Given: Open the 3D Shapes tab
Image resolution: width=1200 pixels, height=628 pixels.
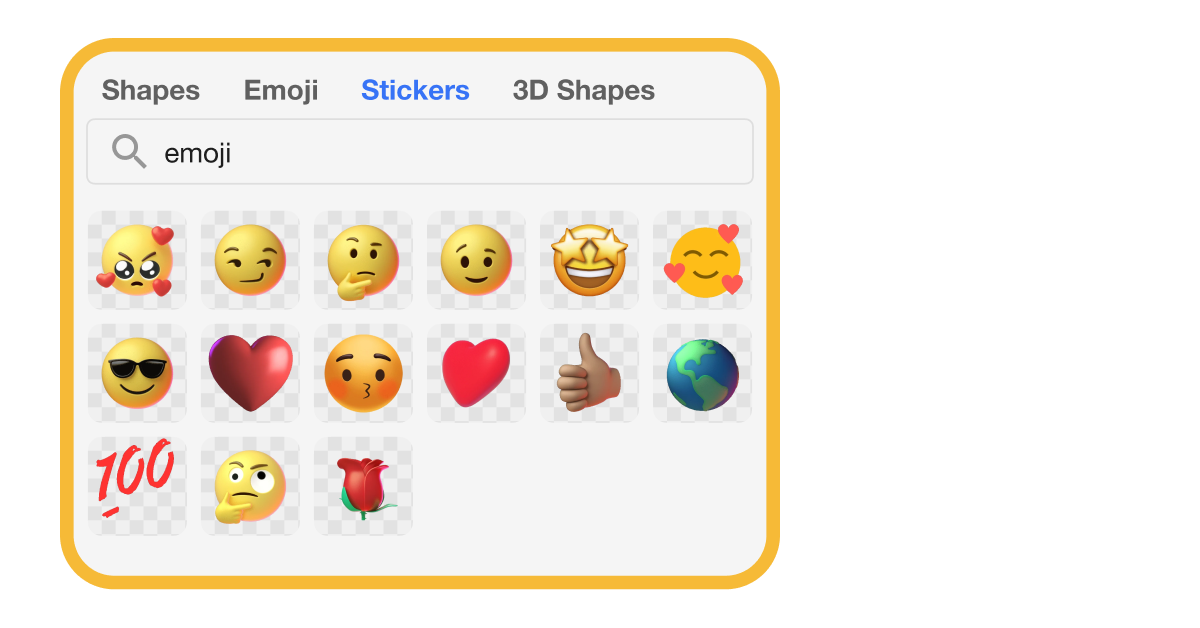Looking at the screenshot, I should (x=584, y=90).
